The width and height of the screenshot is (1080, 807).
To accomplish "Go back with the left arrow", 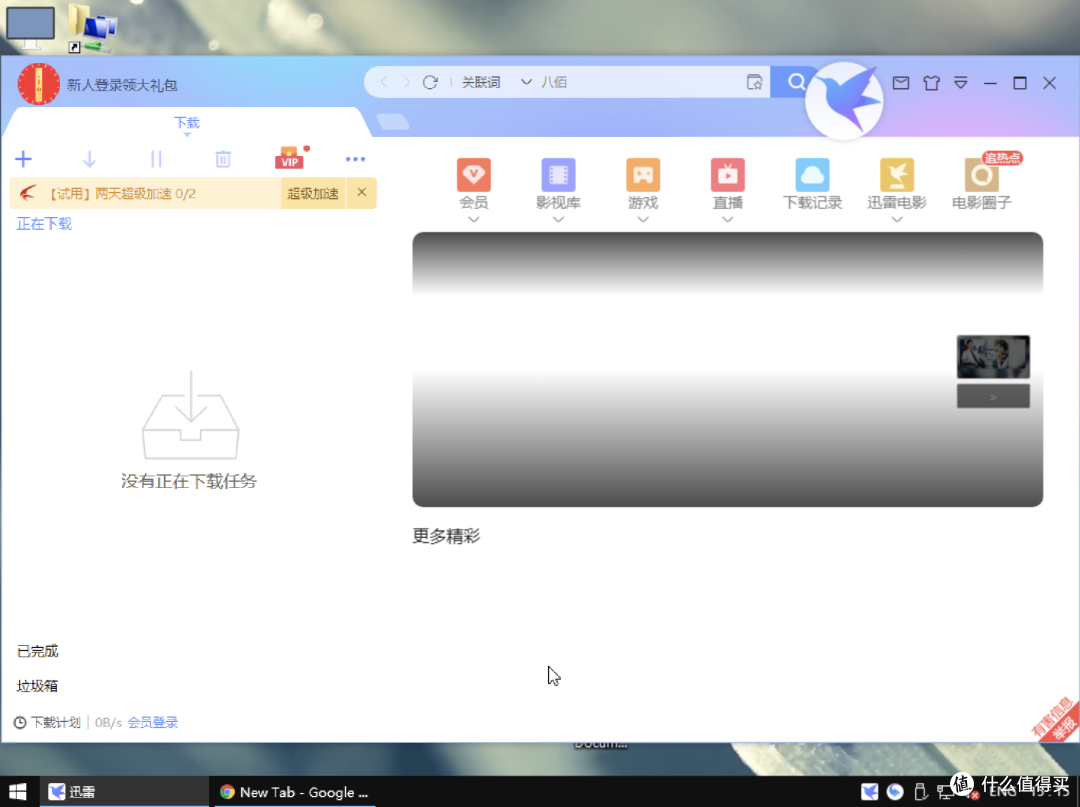I will tap(384, 82).
